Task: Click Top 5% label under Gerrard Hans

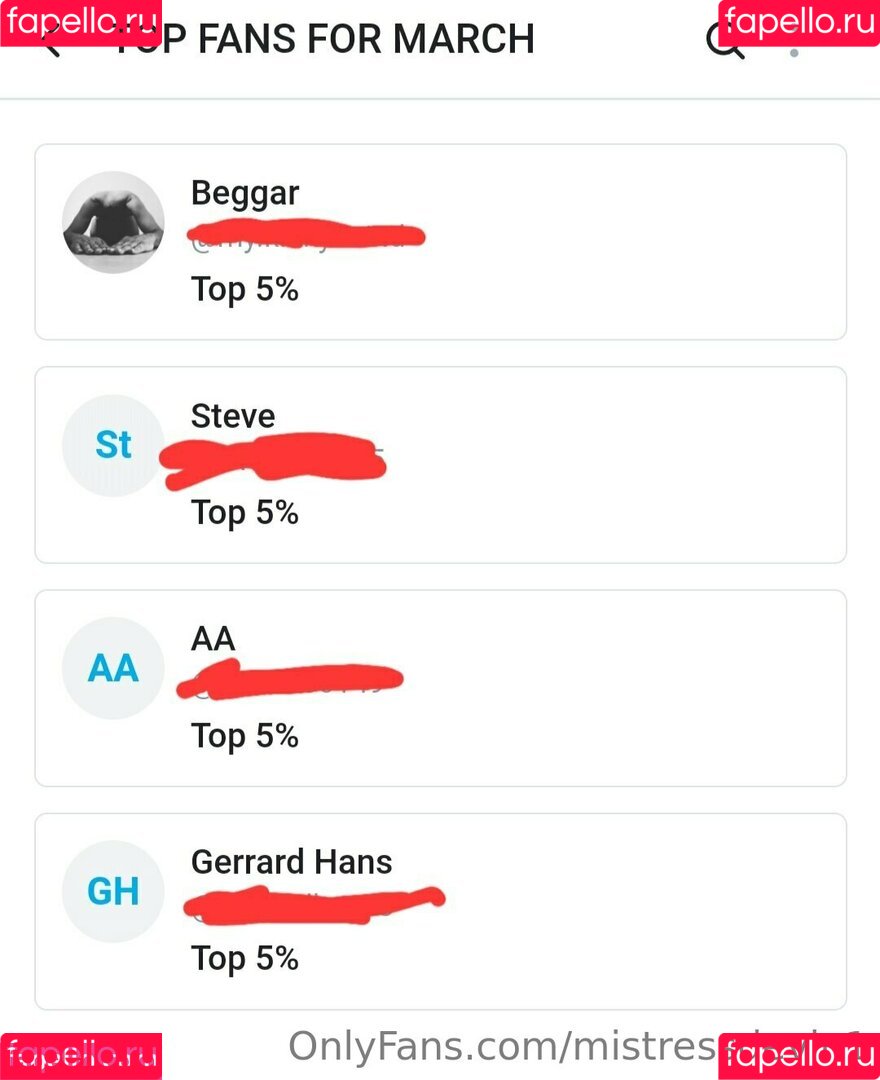Action: (245, 959)
